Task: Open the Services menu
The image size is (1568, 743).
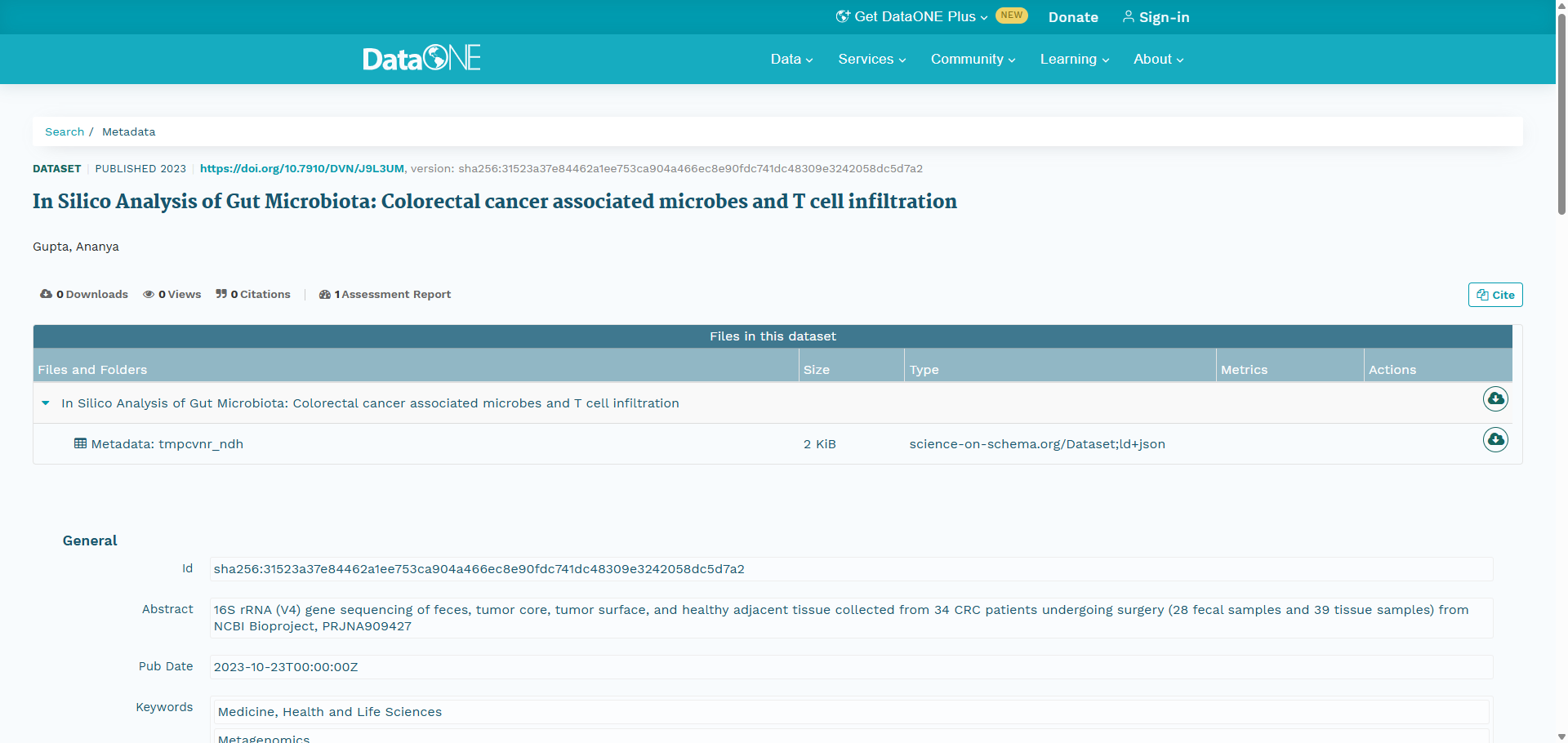Action: [871, 59]
